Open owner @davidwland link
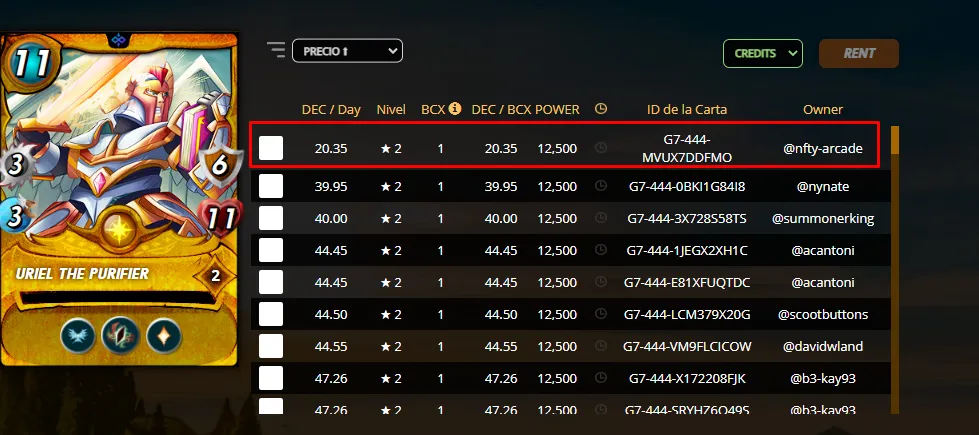The height and width of the screenshot is (435, 979). point(823,346)
